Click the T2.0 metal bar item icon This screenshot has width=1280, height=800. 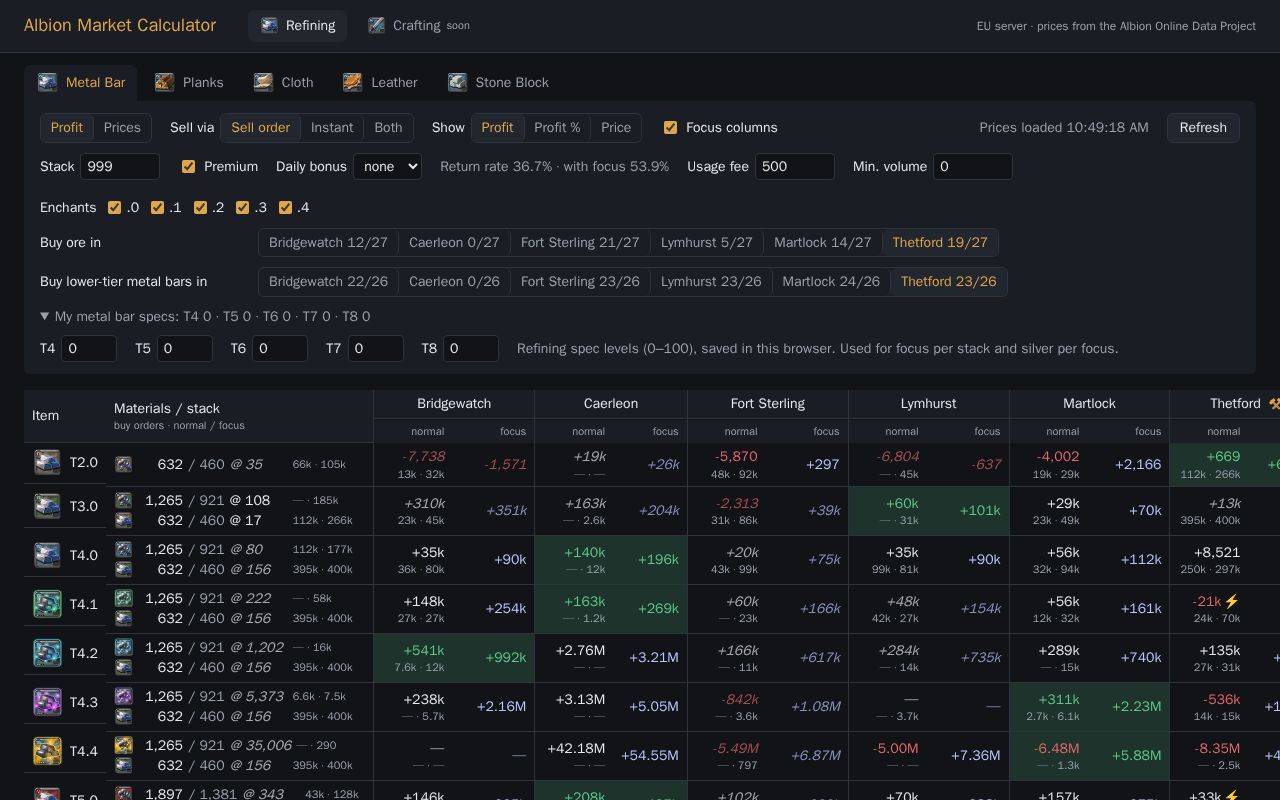click(x=47, y=462)
